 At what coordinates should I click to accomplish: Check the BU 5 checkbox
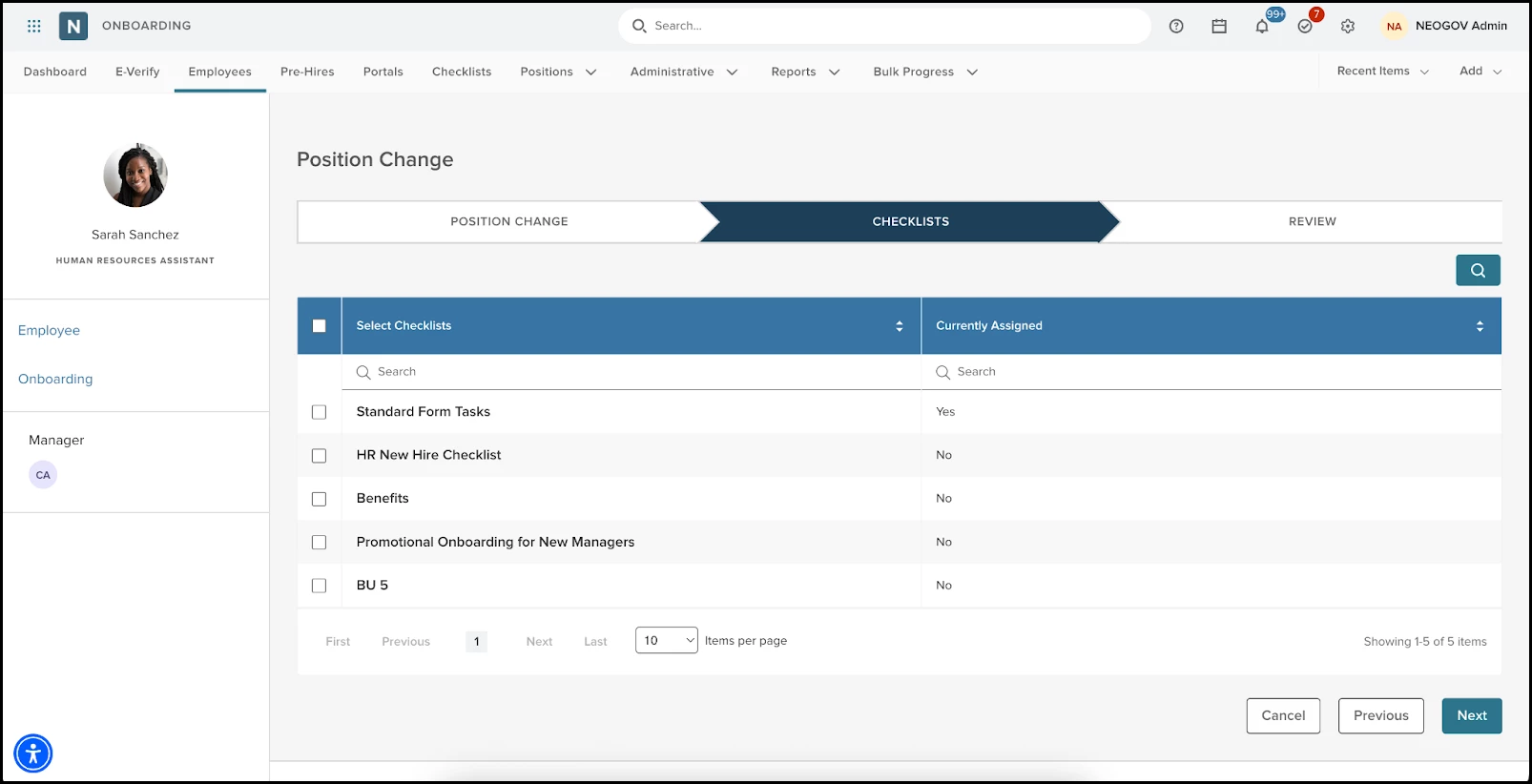[x=320, y=586]
